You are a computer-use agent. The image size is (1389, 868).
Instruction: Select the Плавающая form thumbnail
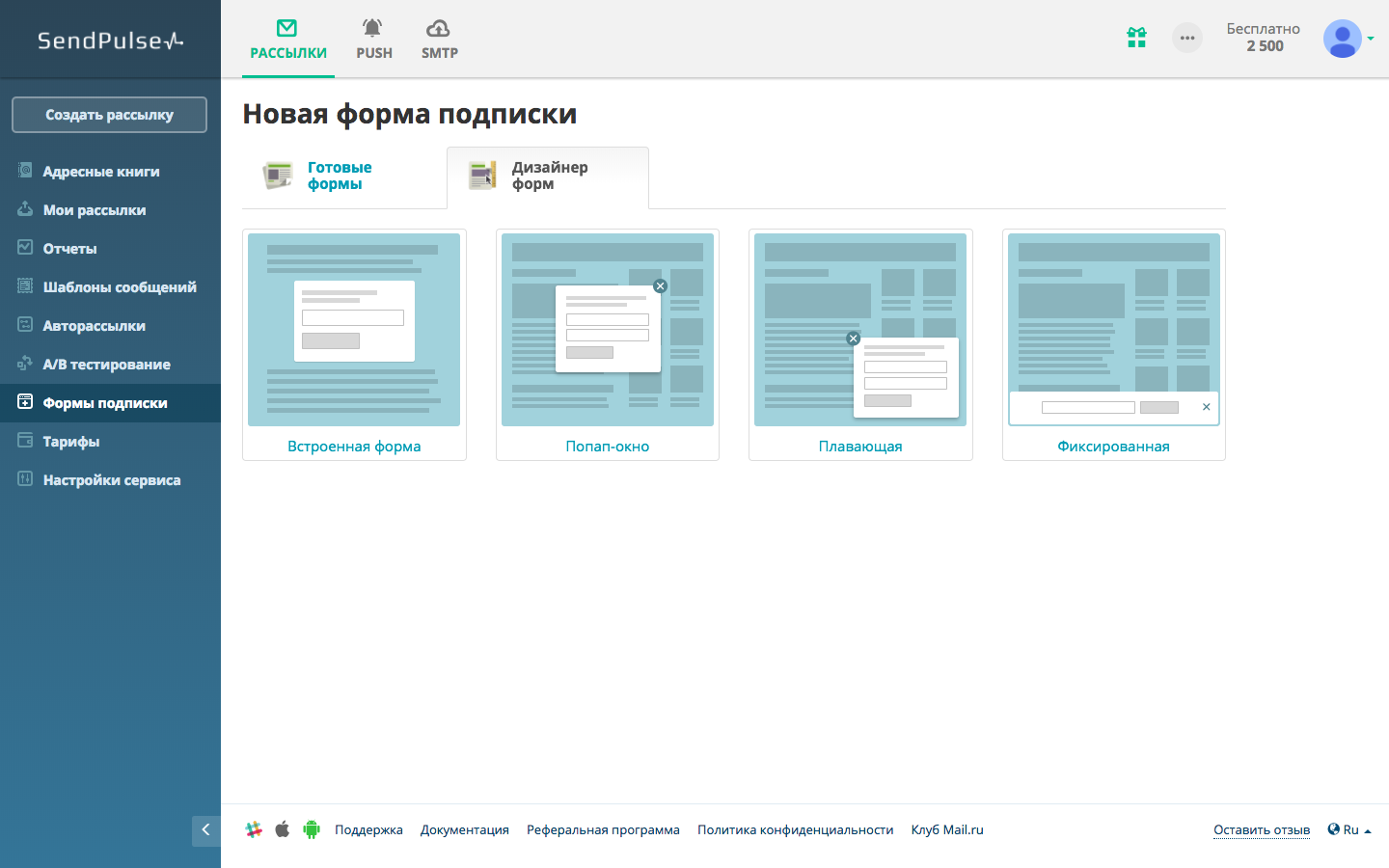(860, 330)
